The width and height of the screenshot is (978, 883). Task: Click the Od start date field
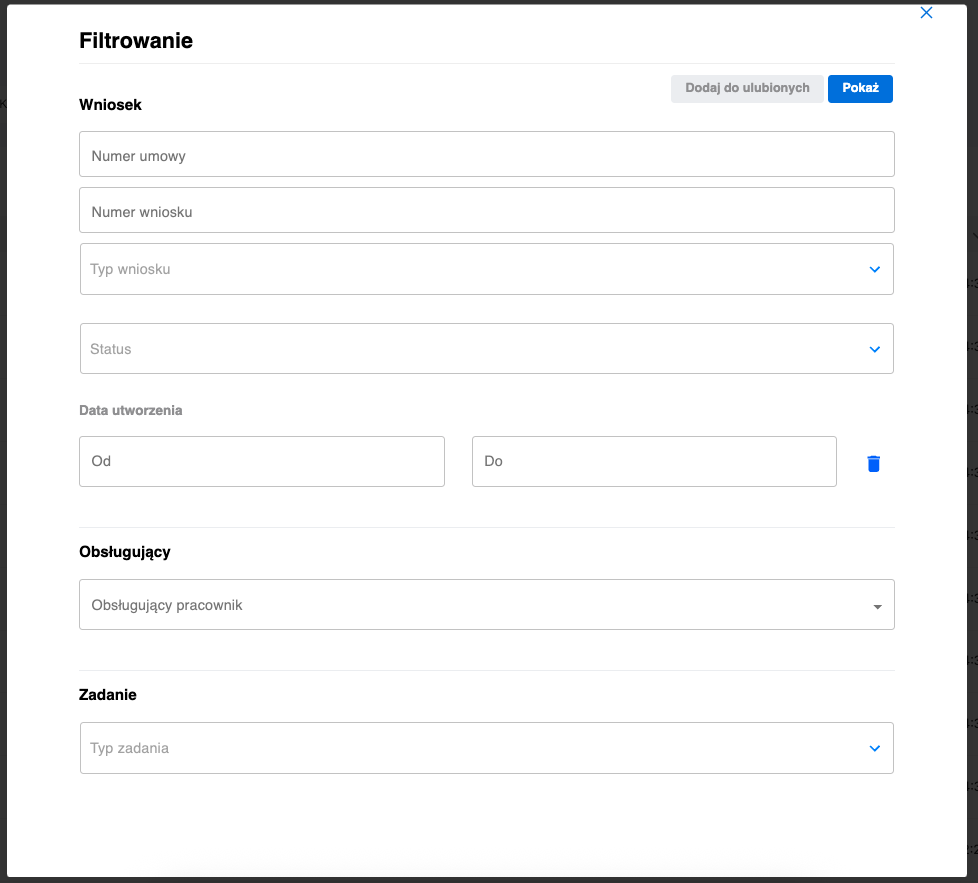click(x=261, y=461)
